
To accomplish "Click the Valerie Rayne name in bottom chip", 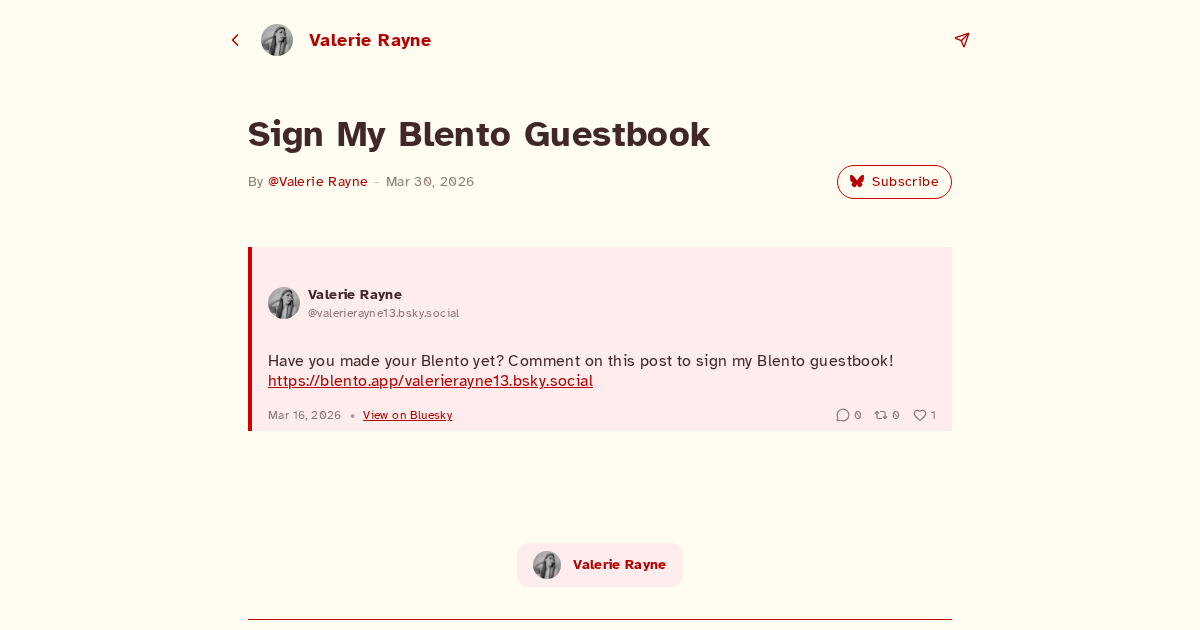I will [x=619, y=565].
